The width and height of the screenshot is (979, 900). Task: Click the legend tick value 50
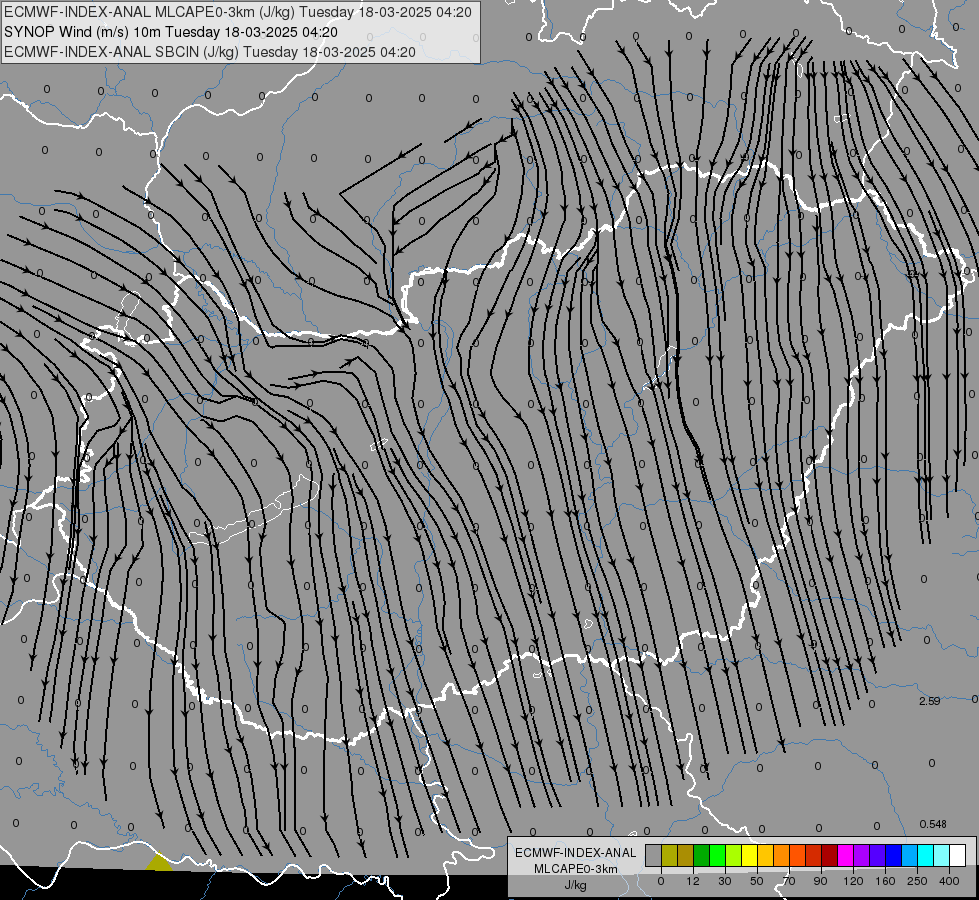coord(757,881)
